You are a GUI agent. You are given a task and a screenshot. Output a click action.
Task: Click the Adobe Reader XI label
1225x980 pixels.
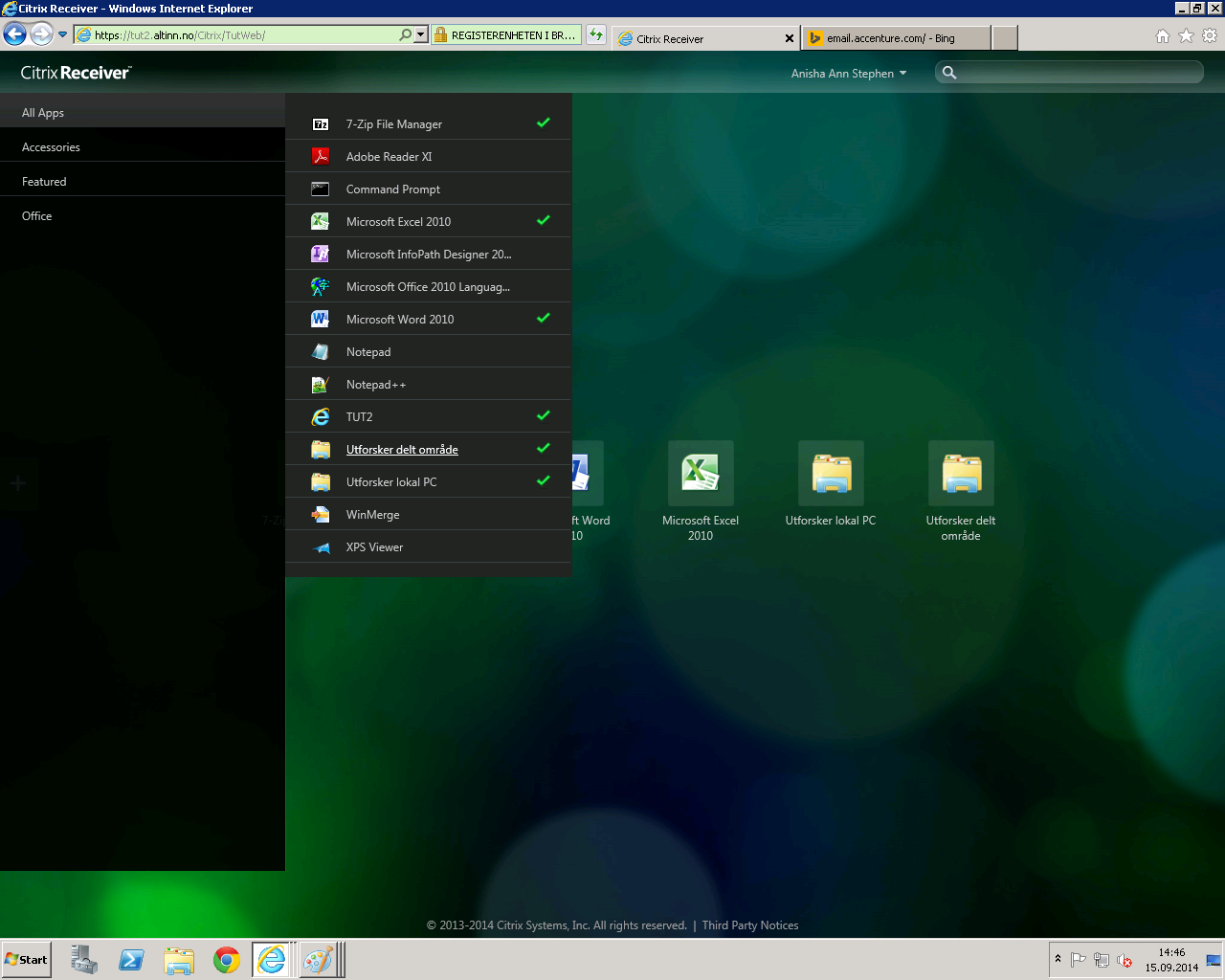389,157
